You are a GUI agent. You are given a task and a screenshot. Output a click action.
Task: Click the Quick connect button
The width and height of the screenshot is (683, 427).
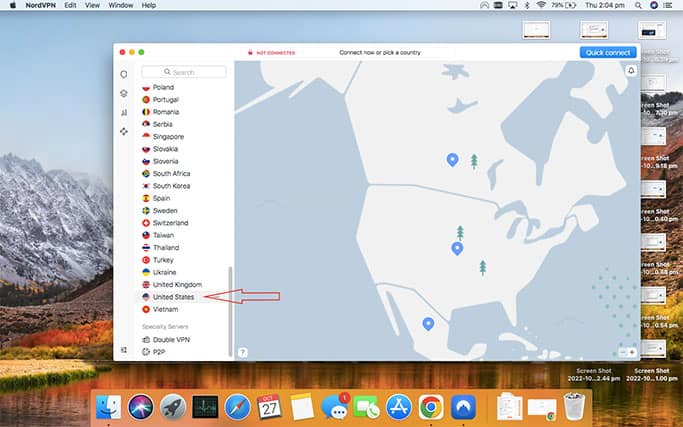click(x=608, y=52)
